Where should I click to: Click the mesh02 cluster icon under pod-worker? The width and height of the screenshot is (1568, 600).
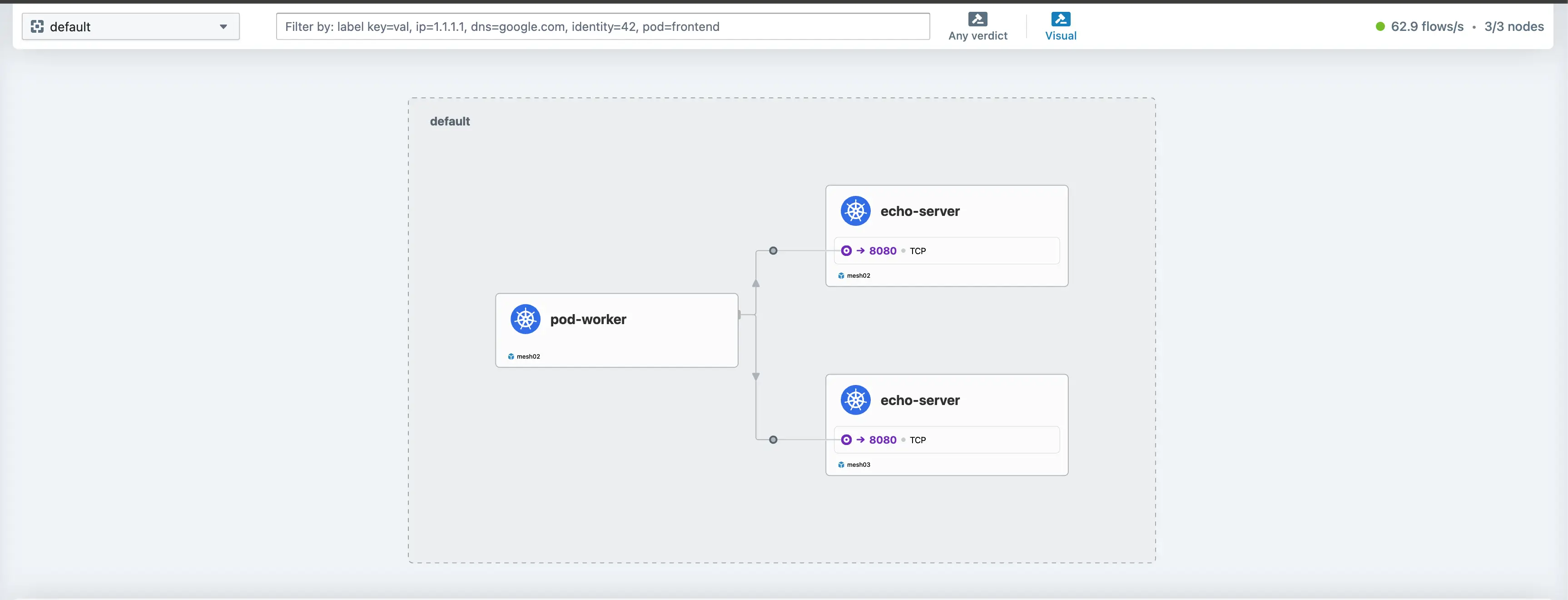point(511,357)
